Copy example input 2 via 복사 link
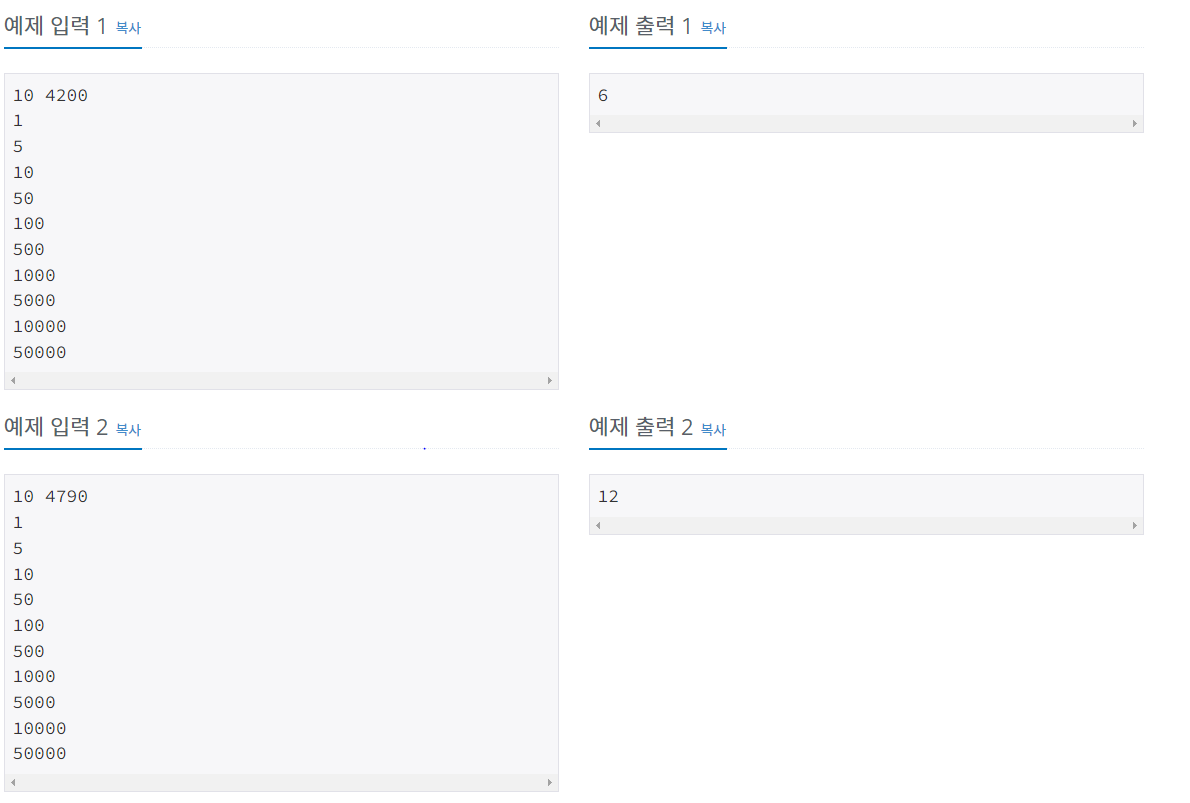The height and width of the screenshot is (803, 1190). point(128,430)
